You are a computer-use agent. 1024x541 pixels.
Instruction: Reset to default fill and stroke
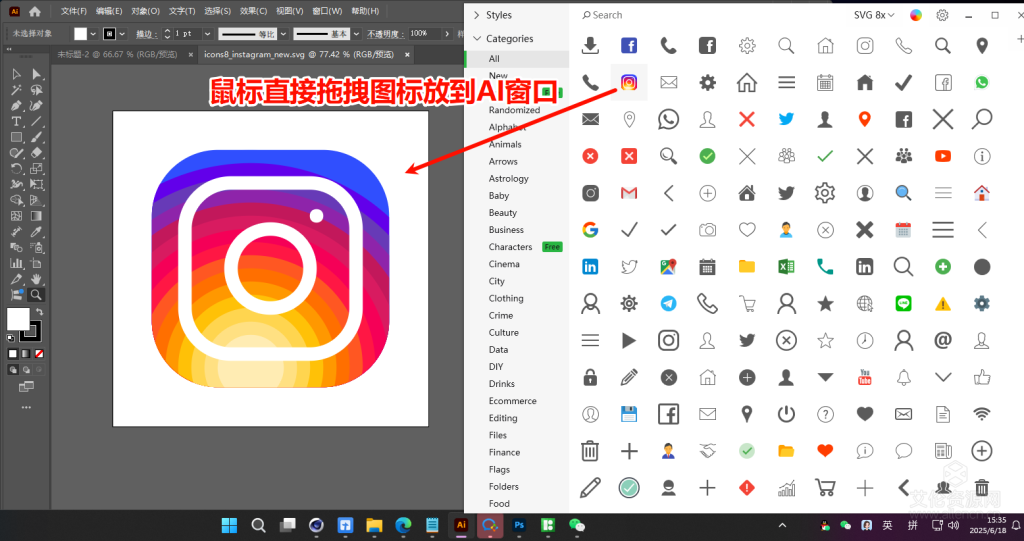11,338
